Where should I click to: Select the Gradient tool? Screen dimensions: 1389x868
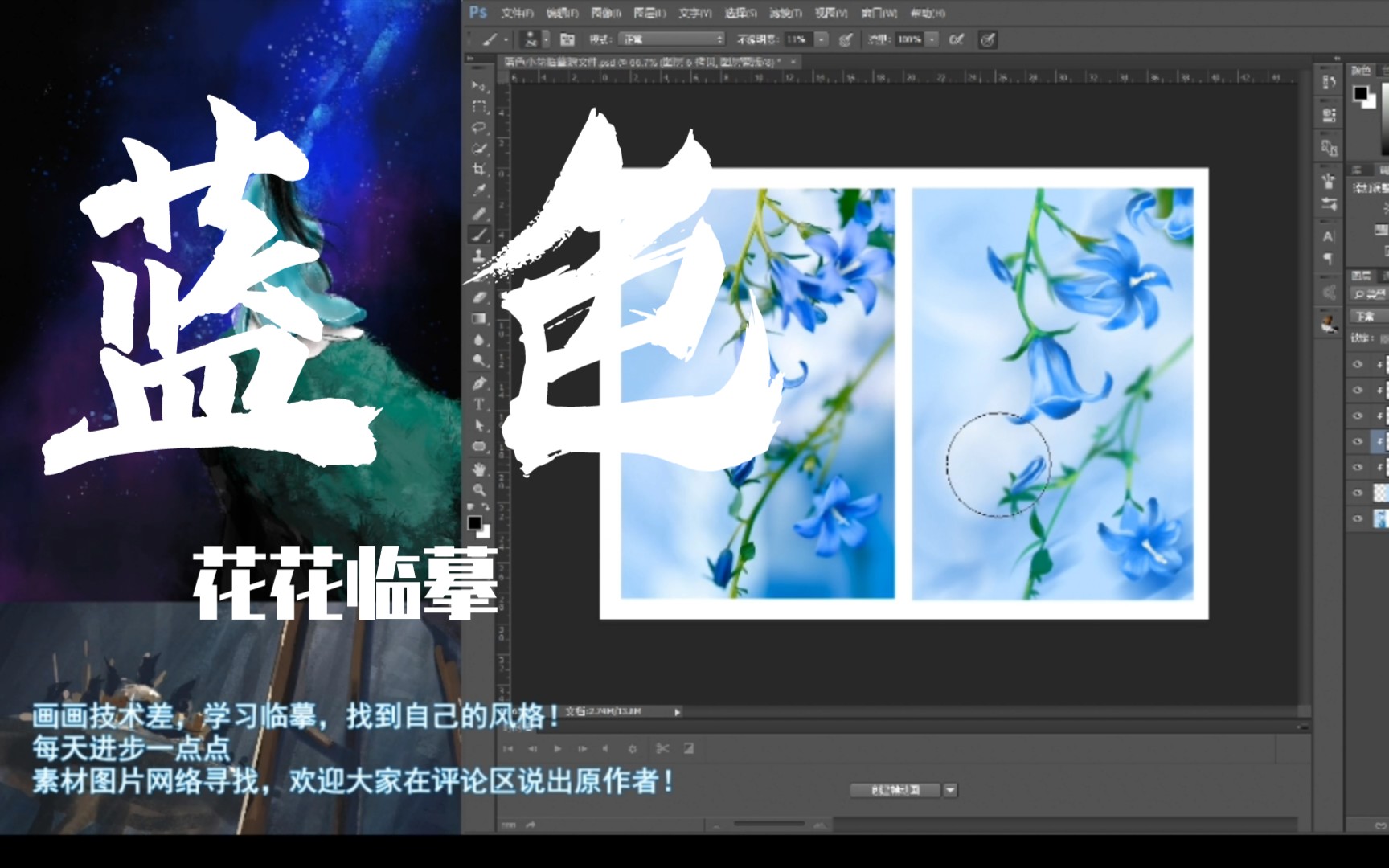click(x=479, y=318)
